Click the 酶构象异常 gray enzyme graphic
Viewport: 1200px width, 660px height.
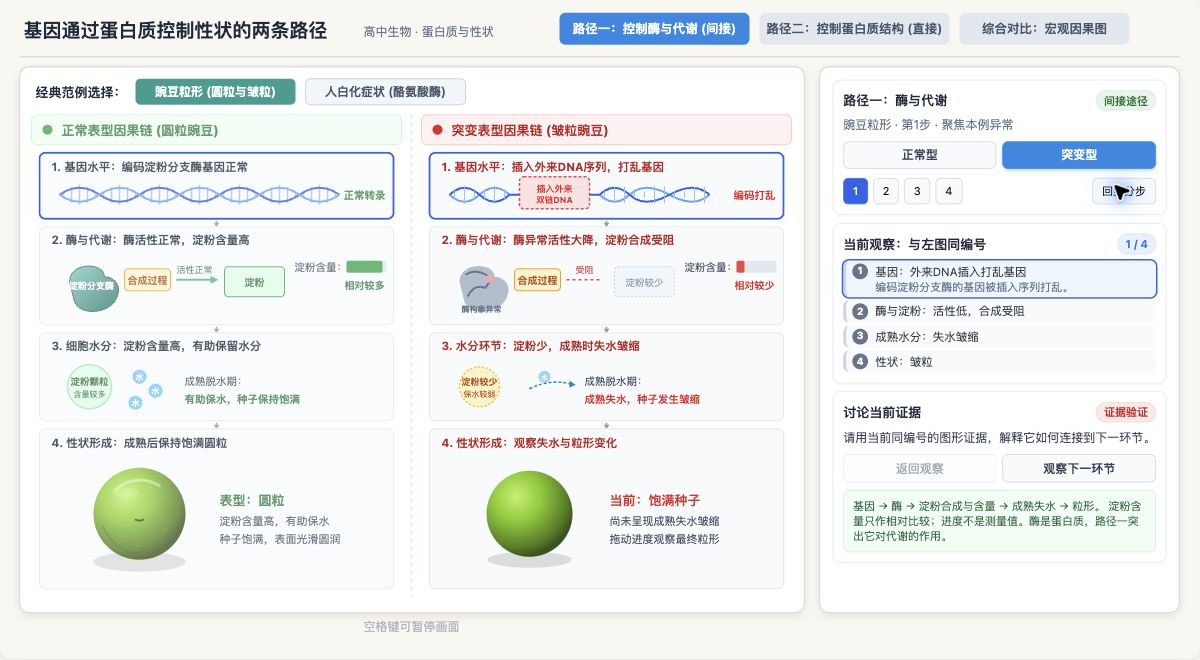point(482,288)
